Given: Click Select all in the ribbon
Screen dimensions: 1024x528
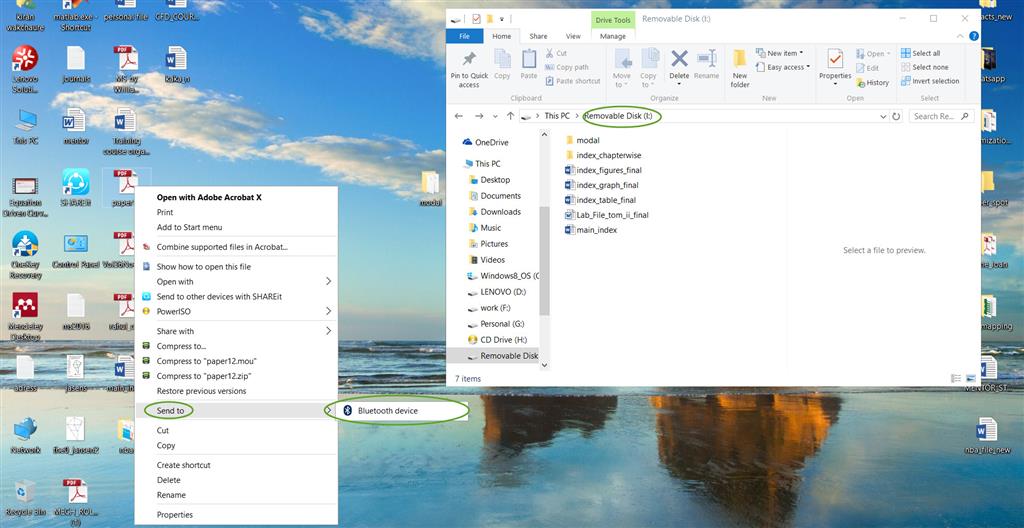Looking at the screenshot, I should pyautogui.click(x=925, y=53).
